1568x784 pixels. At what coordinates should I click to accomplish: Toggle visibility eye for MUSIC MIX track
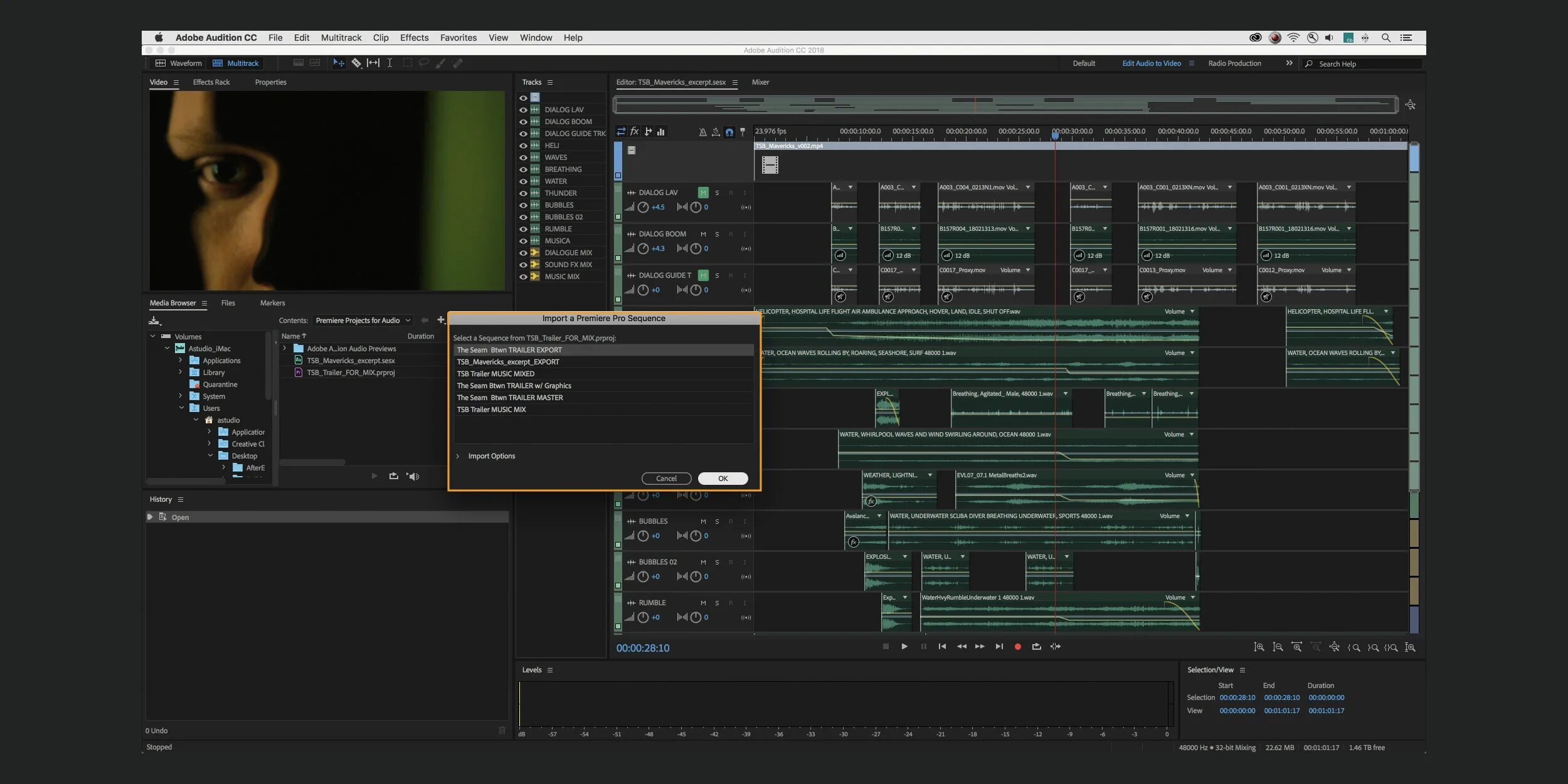tap(523, 277)
